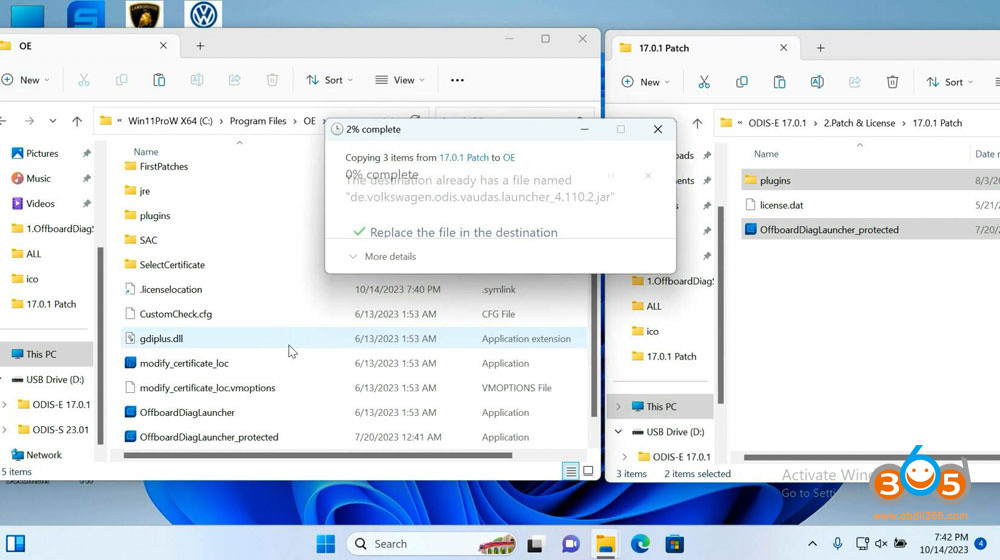Click Delete trash icon in 17.0.1 Patch window
The image size is (1000, 560).
[x=892, y=82]
